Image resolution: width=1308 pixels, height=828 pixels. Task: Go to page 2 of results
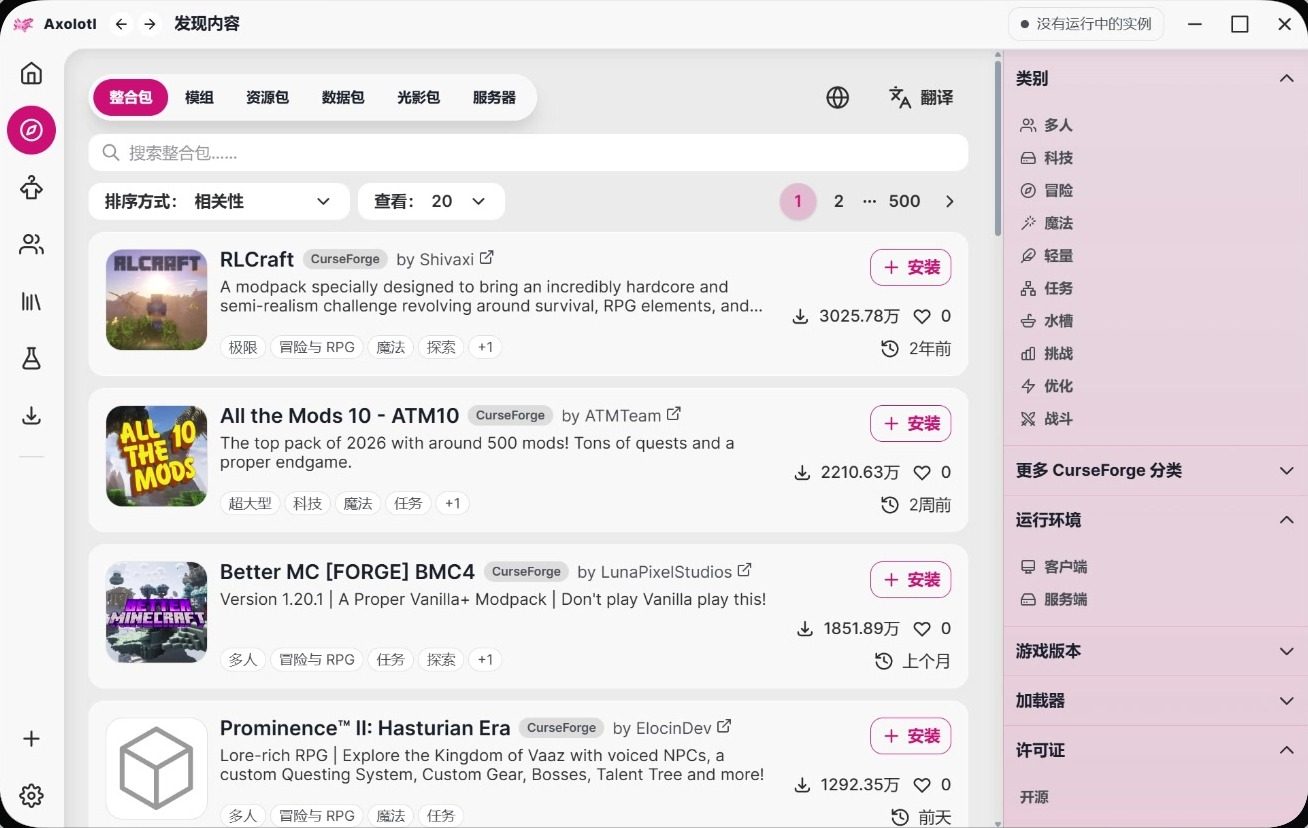tap(839, 201)
